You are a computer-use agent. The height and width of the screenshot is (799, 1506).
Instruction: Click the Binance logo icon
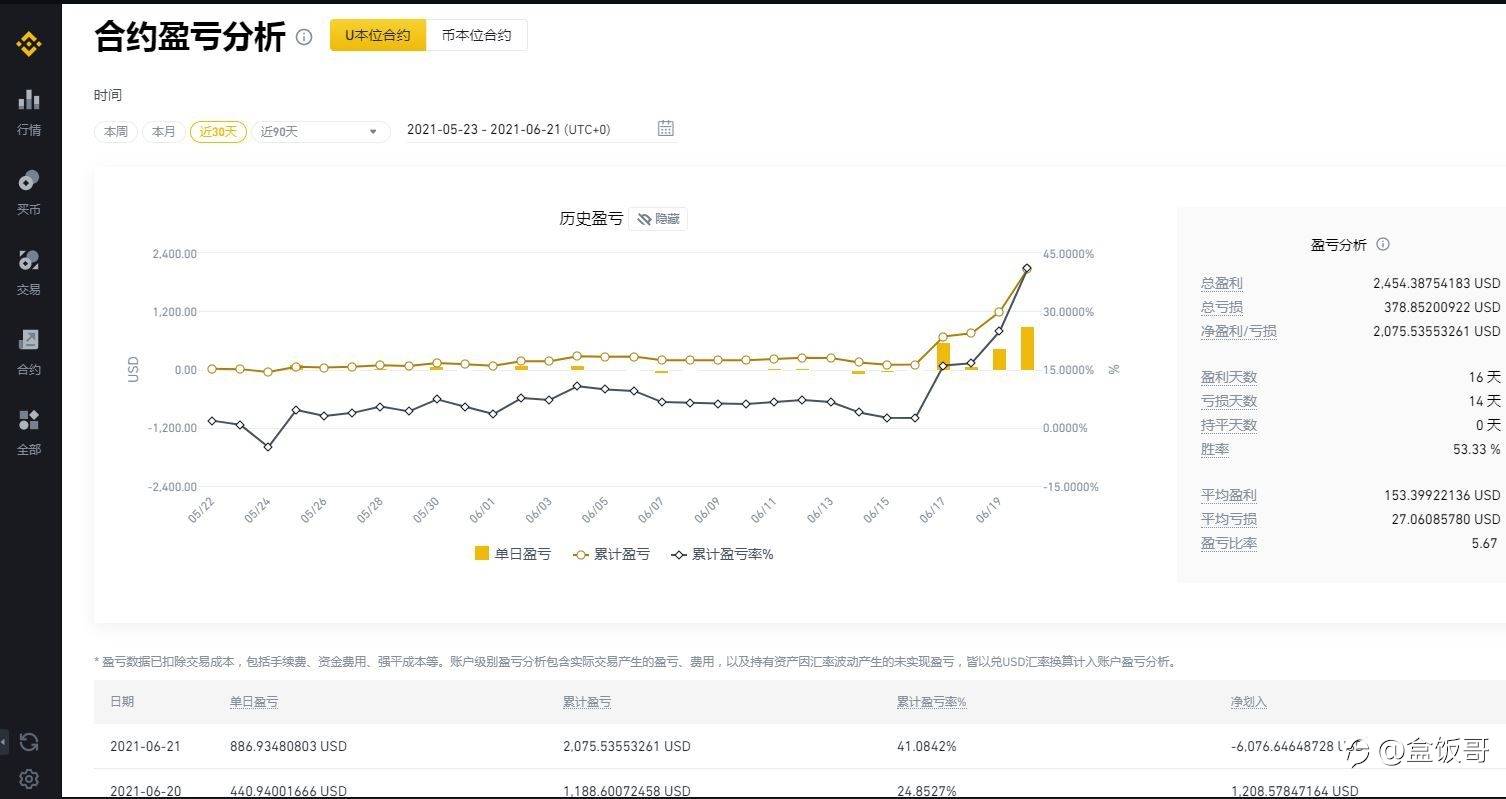click(x=29, y=44)
